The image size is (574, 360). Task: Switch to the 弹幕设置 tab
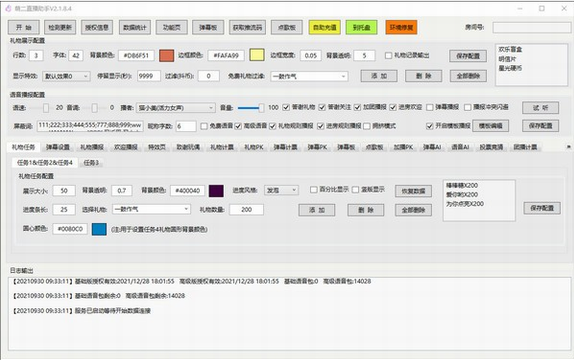[x=57, y=147]
